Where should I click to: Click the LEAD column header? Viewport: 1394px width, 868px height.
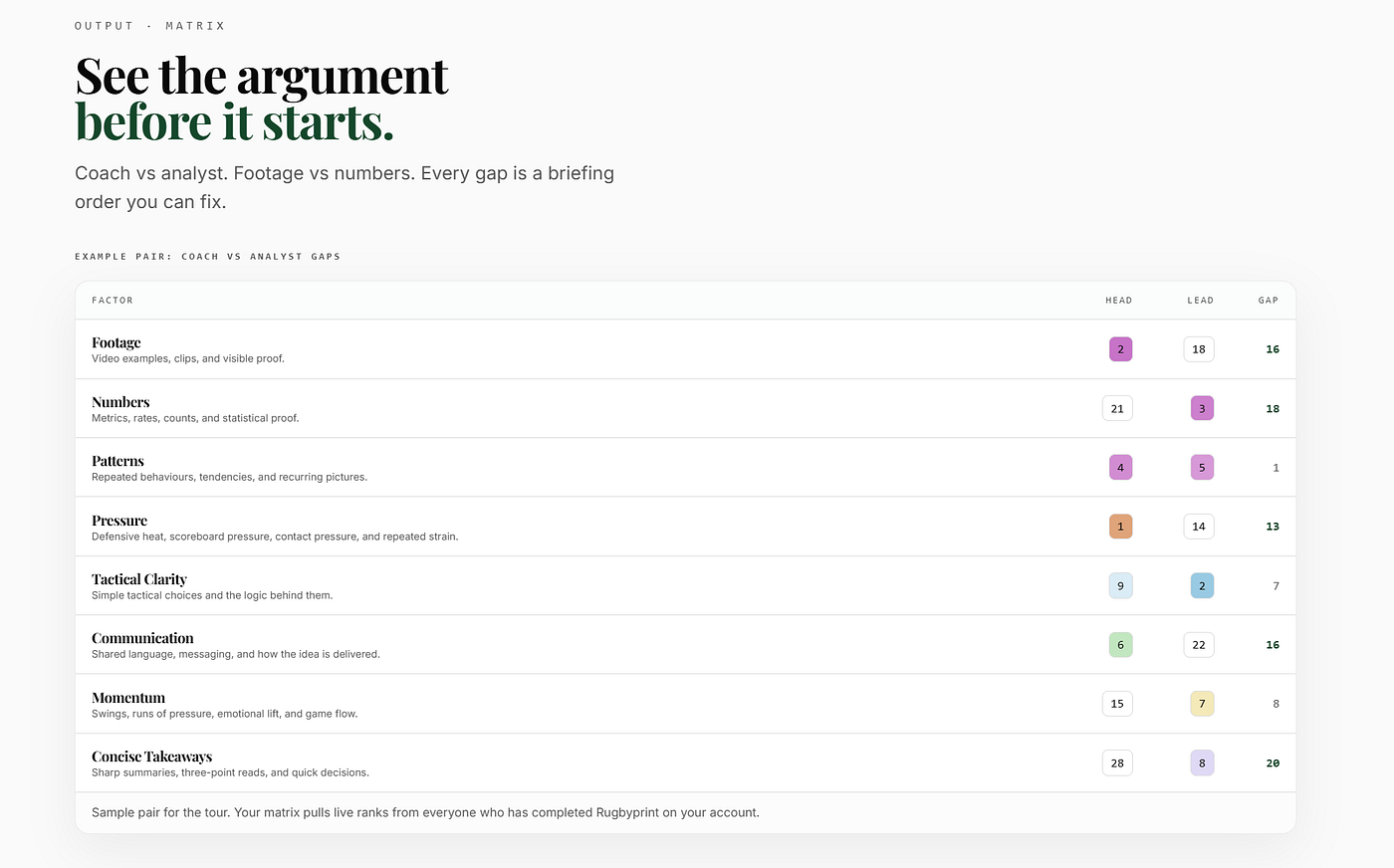[x=1200, y=301]
